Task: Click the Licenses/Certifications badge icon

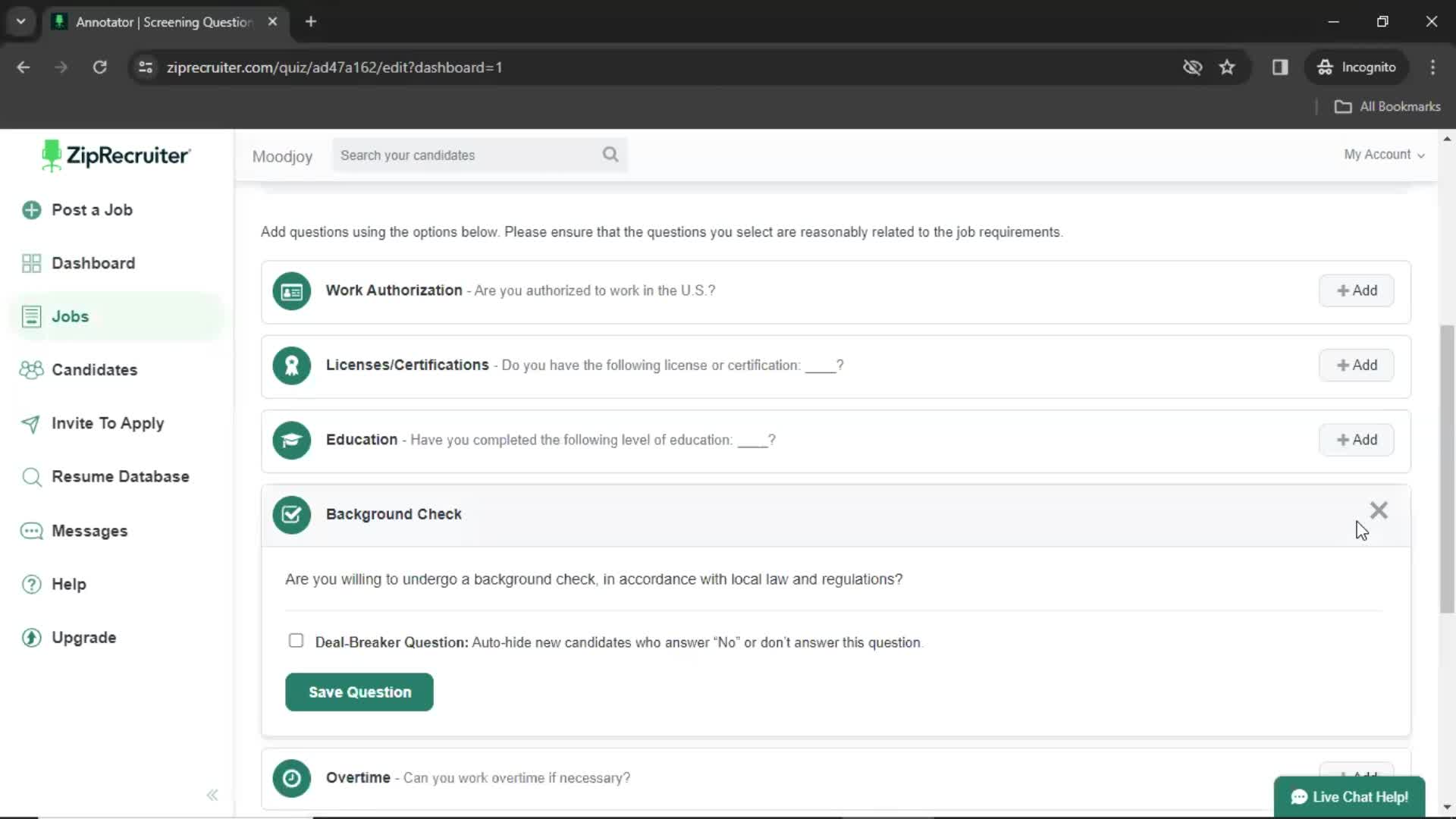Action: (290, 365)
